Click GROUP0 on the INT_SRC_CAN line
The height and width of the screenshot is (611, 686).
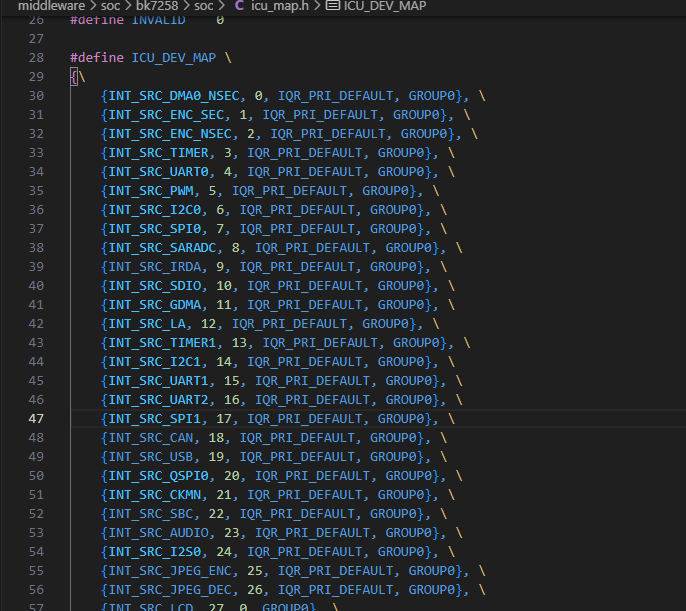click(x=396, y=437)
